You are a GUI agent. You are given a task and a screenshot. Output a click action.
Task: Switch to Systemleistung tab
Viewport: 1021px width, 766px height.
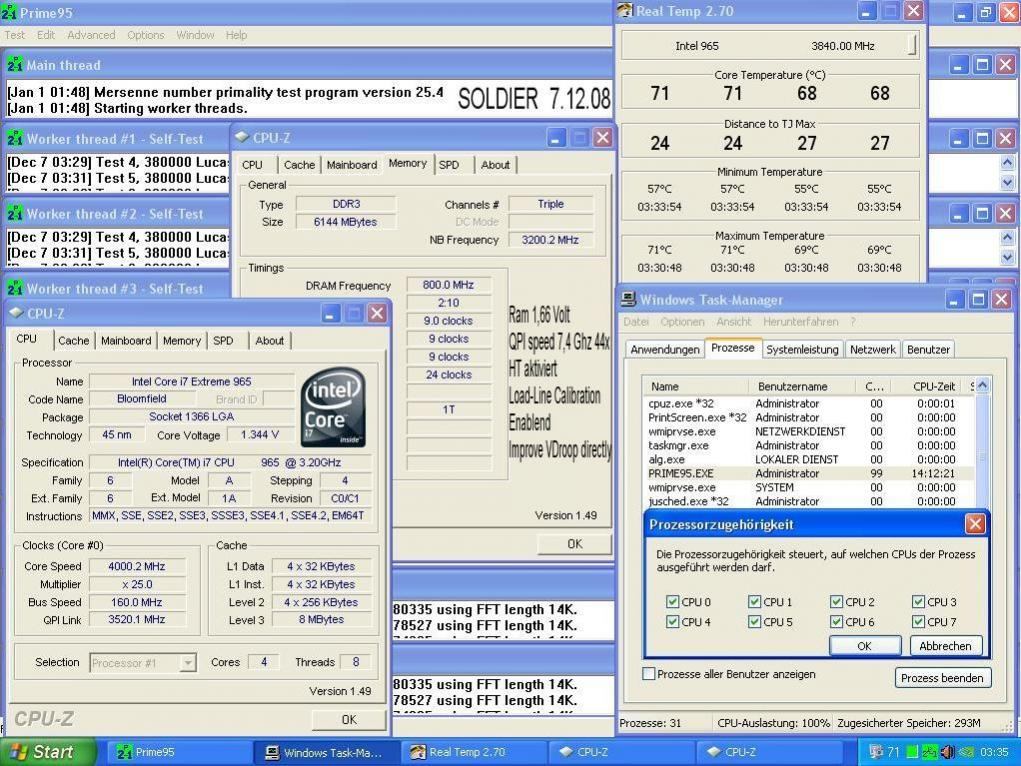(802, 350)
